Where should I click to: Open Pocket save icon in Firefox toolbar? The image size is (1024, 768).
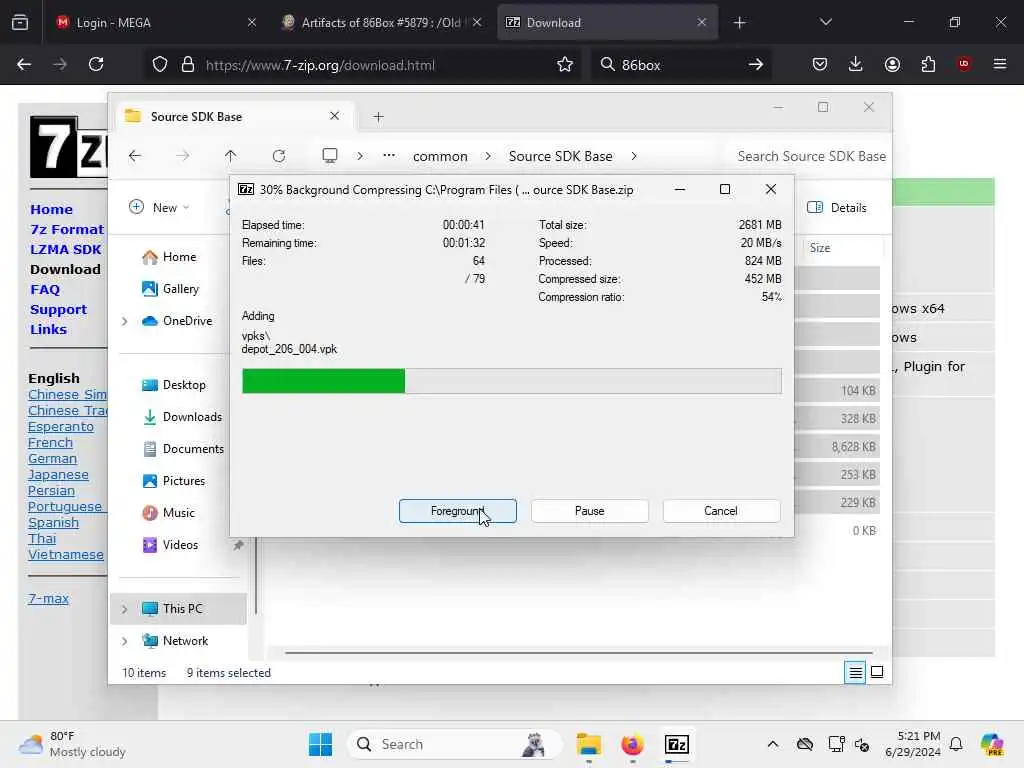(x=820, y=65)
